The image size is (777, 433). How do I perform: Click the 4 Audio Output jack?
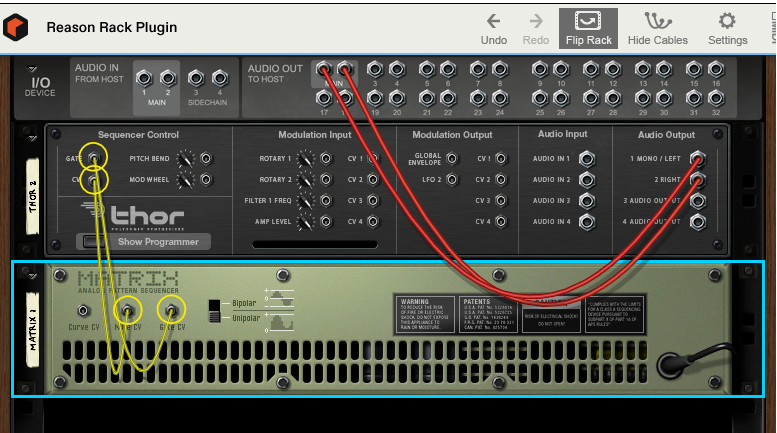tap(698, 222)
